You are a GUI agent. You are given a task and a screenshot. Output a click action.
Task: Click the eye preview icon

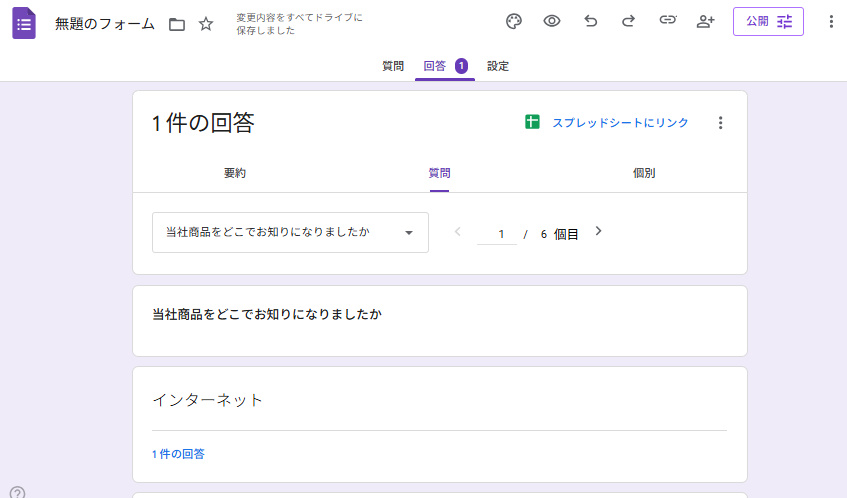552,21
